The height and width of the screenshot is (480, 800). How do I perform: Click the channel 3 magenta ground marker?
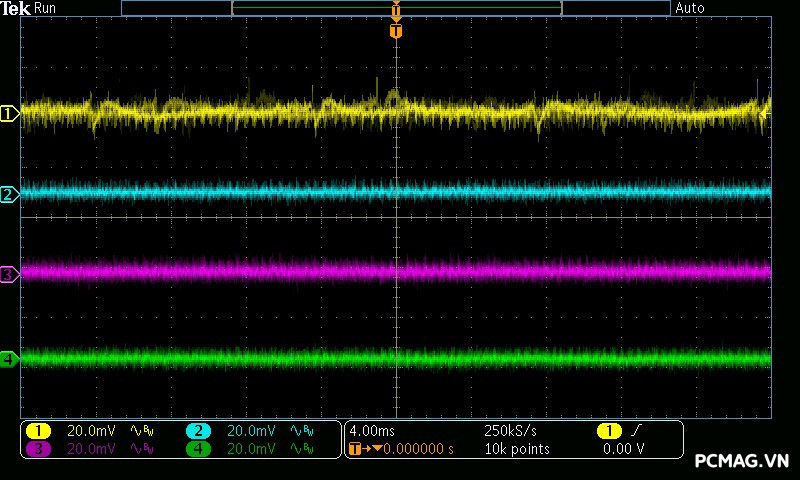[9, 273]
